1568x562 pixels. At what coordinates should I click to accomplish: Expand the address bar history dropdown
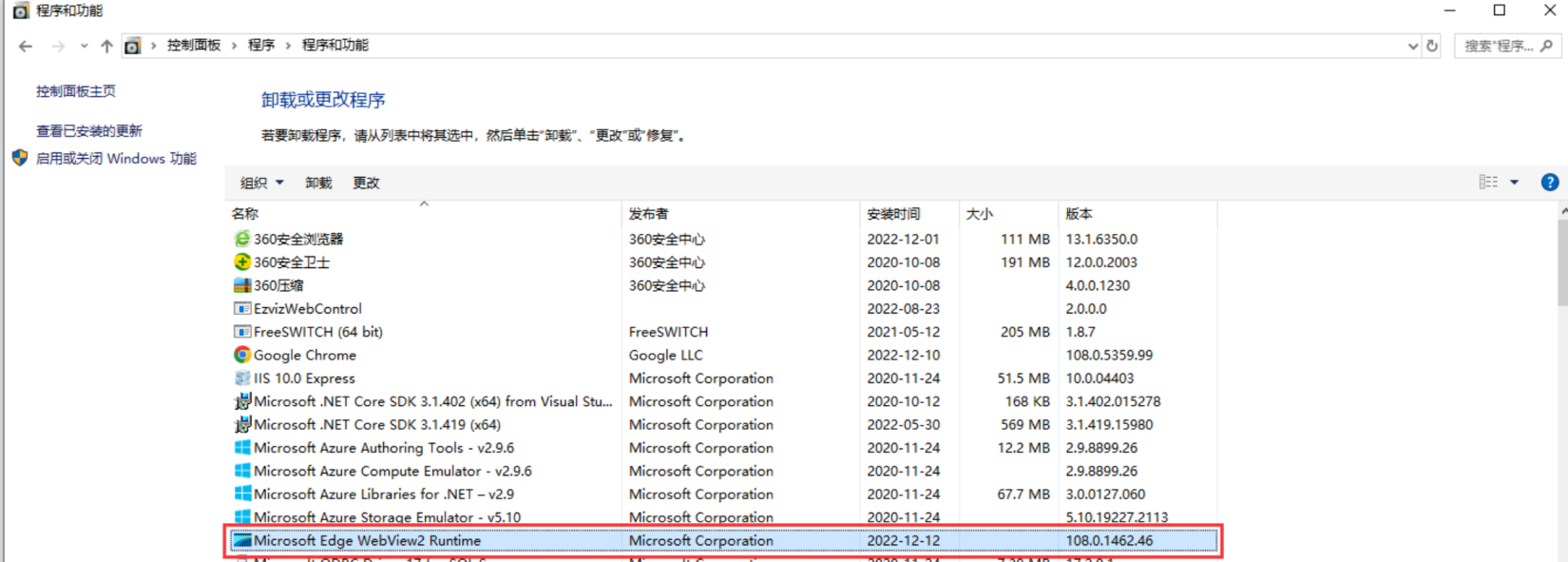coord(1413,46)
